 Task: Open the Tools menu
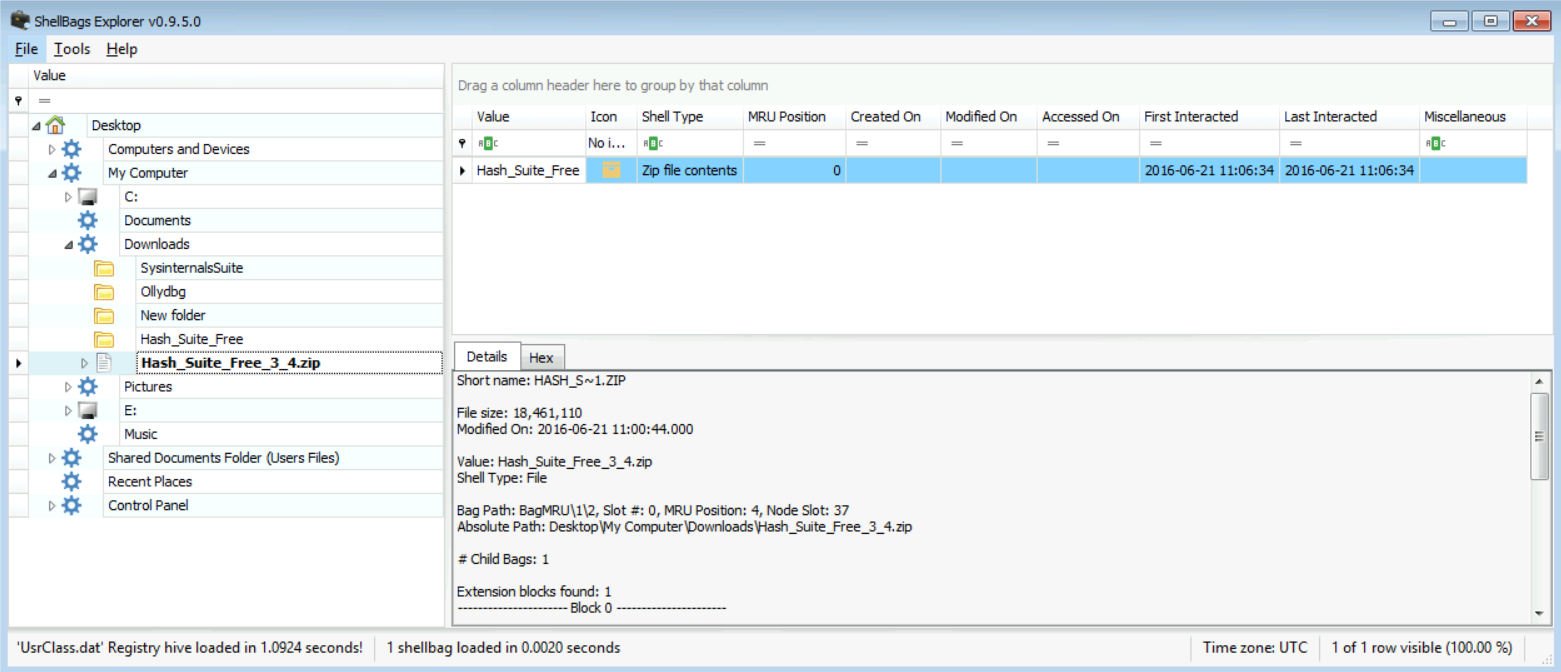tap(72, 49)
